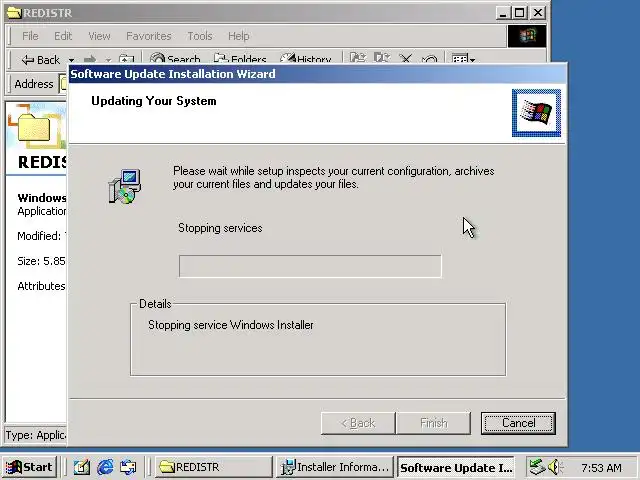The image size is (640, 480).
Task: Click the network tray icon
Action: pyautogui.click(x=537, y=467)
